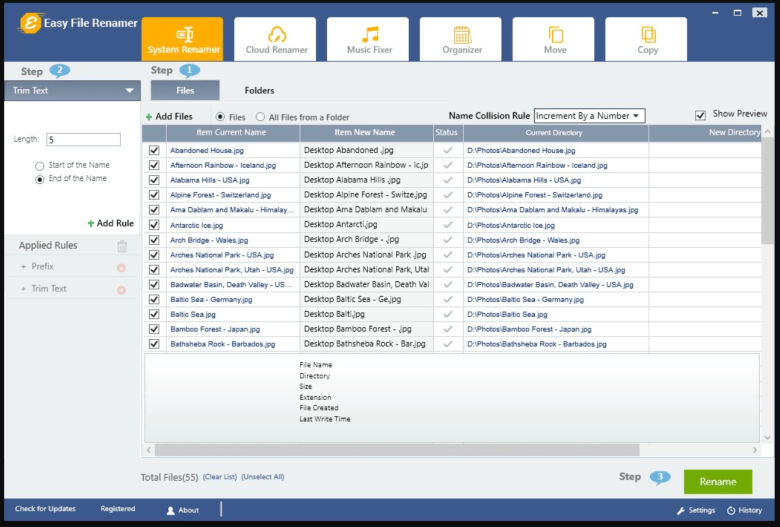Screen dimensions: 780x527
Task: Select file name Baltic Sea - Germany.jpg
Action: click(211, 300)
